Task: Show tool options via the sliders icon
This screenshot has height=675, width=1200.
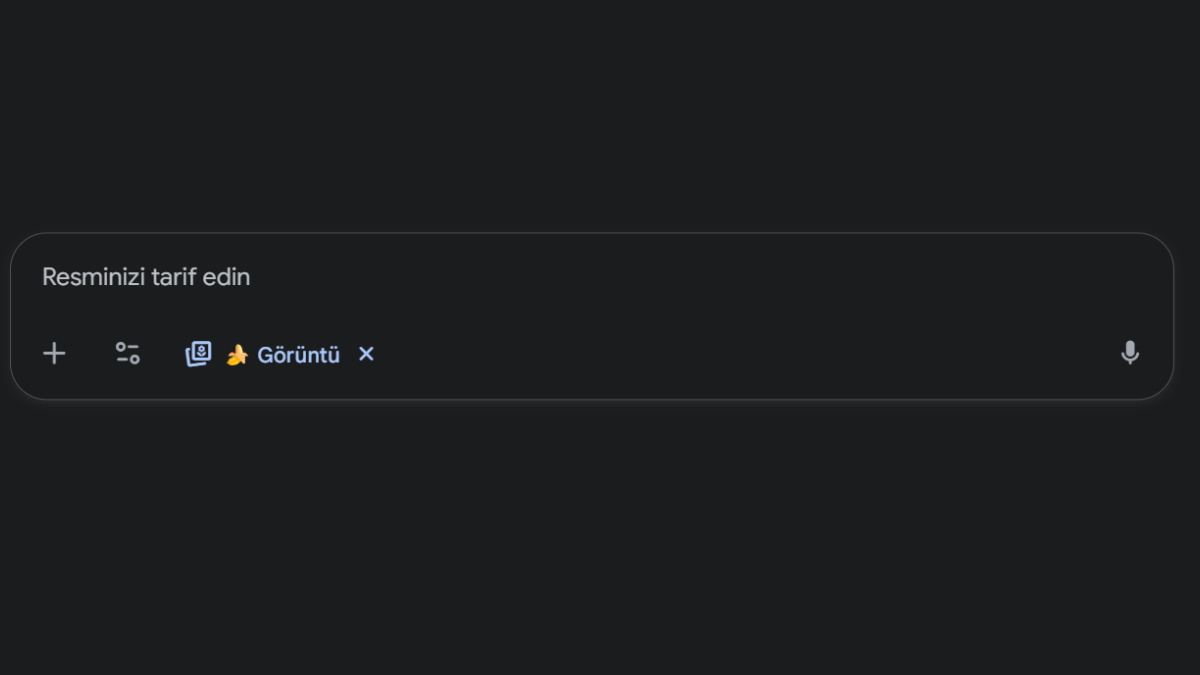Action: point(127,353)
